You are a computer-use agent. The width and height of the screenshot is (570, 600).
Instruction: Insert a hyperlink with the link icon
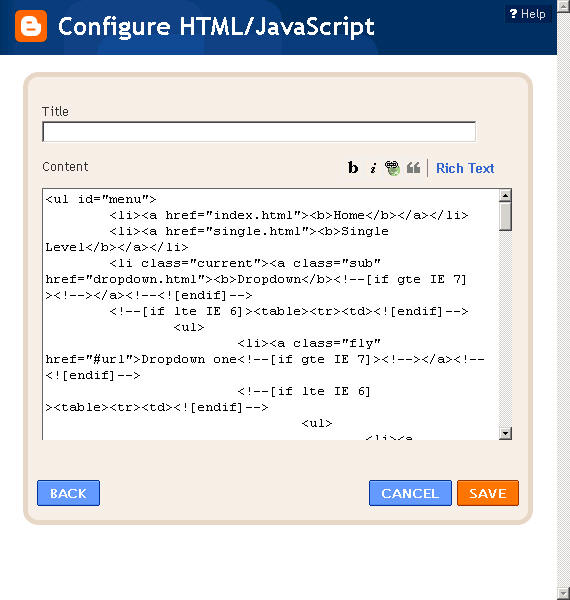click(x=392, y=168)
